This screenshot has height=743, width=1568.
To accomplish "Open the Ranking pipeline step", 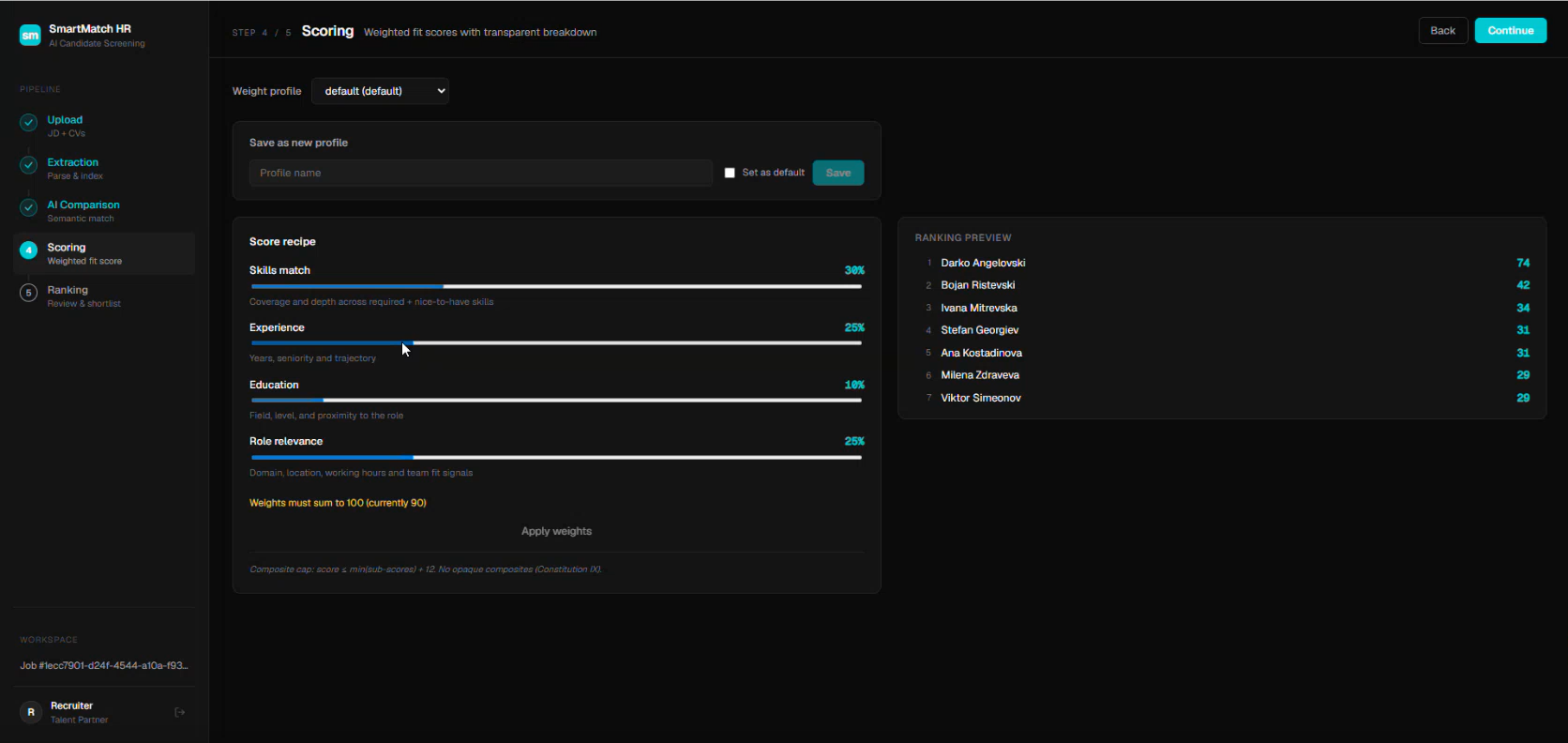I will (x=104, y=296).
